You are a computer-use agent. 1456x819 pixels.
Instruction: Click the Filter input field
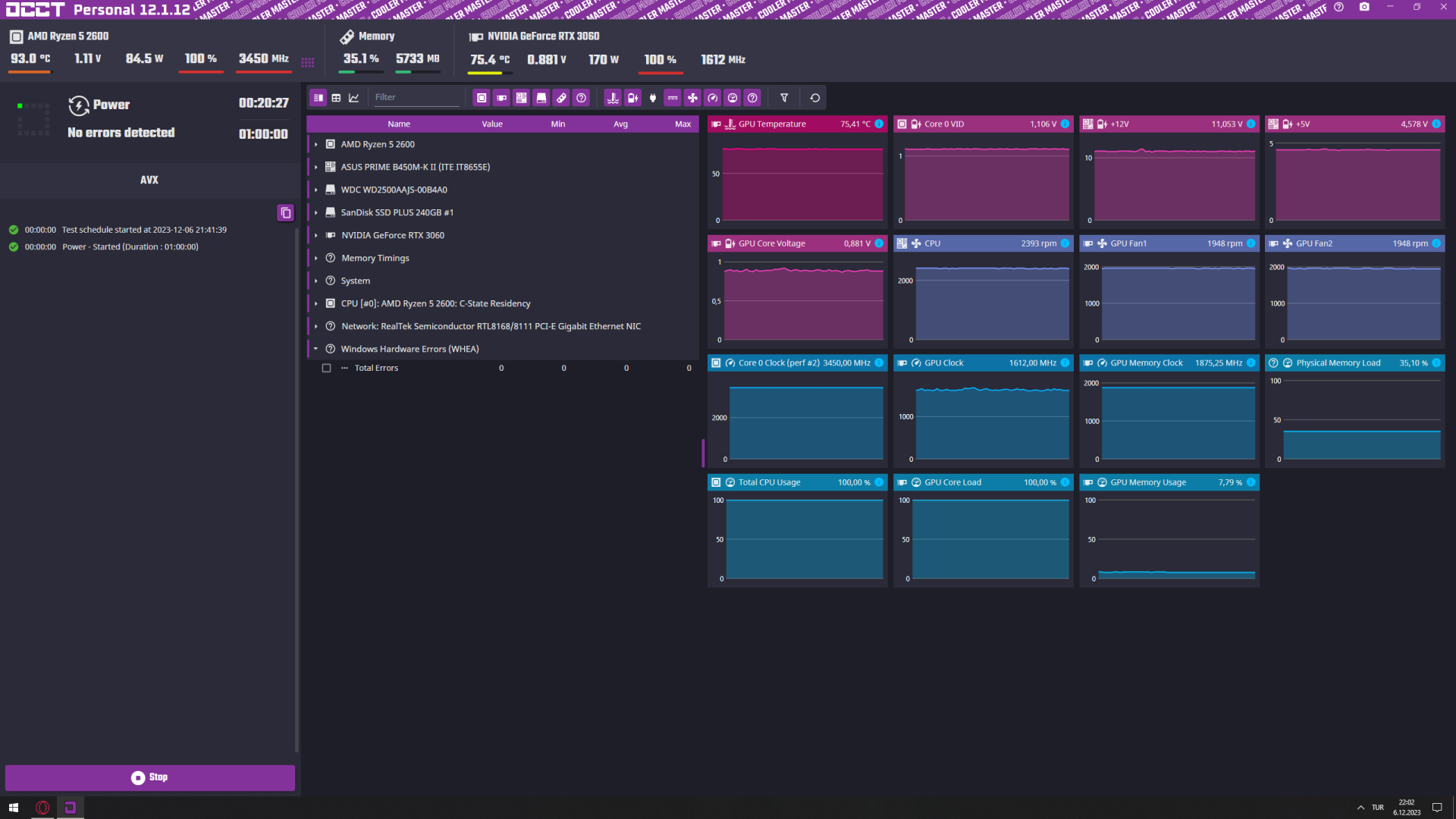416,98
